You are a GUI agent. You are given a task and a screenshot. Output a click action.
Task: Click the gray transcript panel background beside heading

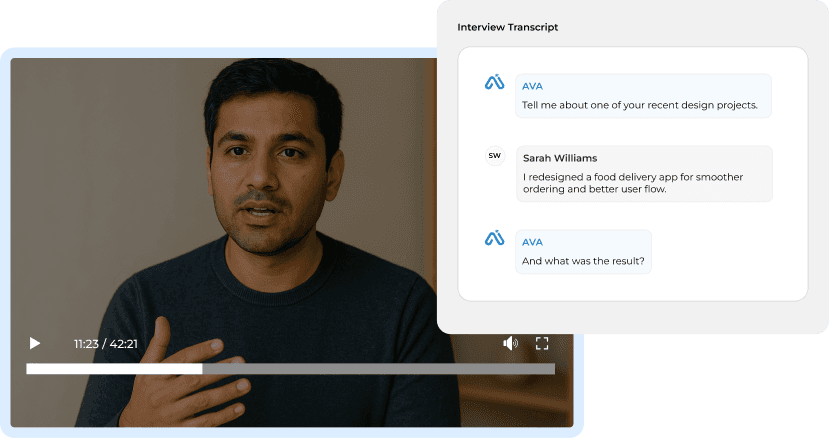coord(700,27)
